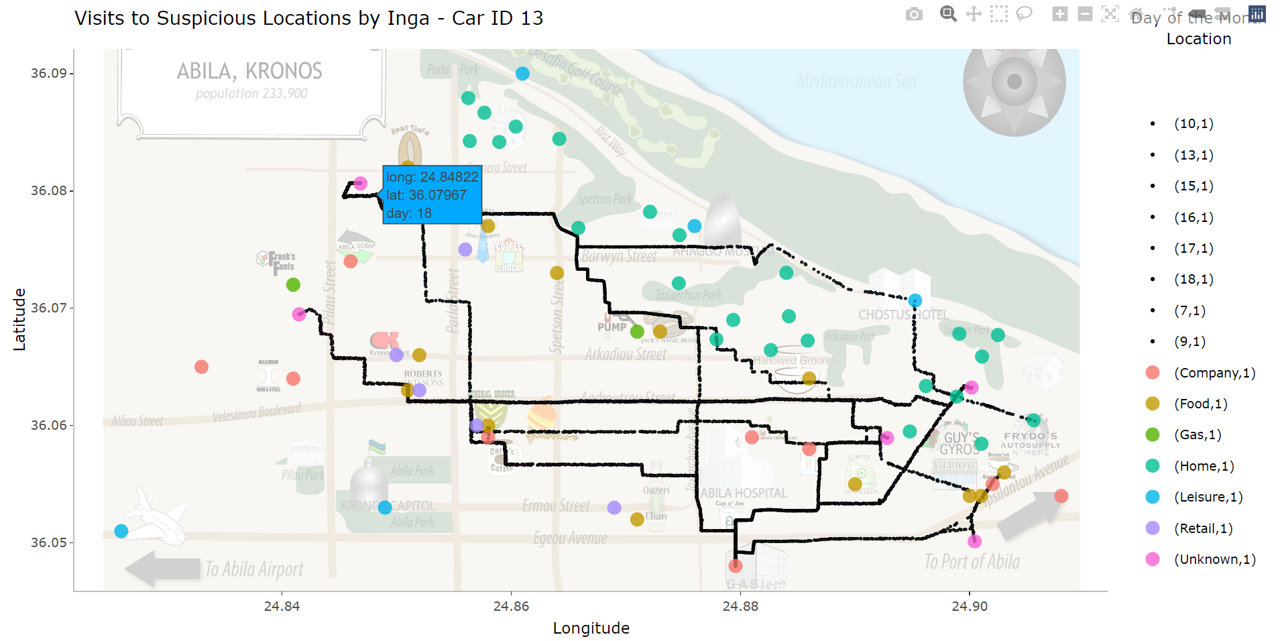1280x641 pixels.
Task: Zoom in using the plus icon
Action: [1059, 15]
